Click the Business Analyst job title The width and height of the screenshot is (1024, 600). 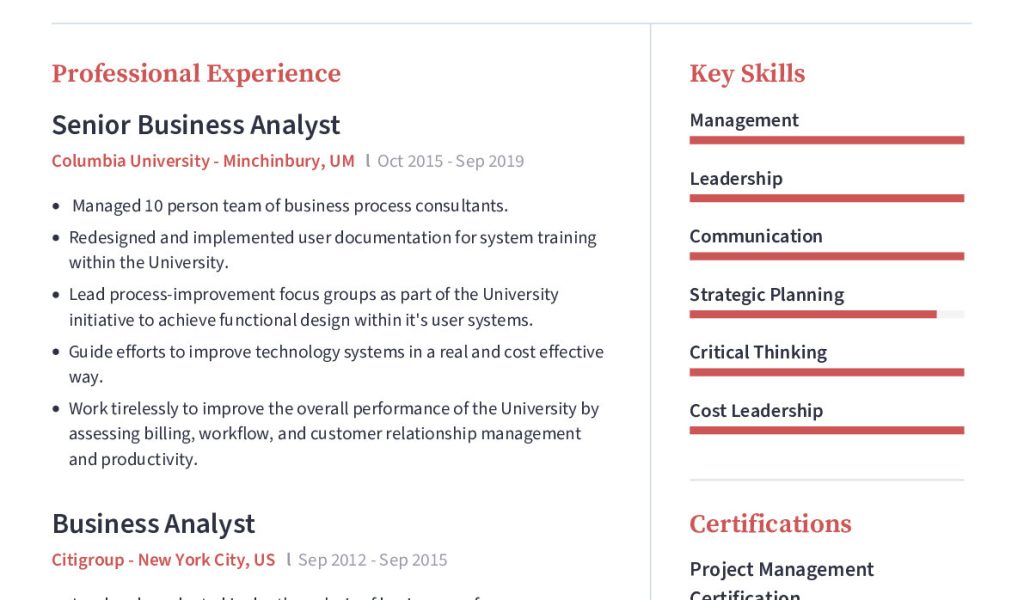coord(153,524)
